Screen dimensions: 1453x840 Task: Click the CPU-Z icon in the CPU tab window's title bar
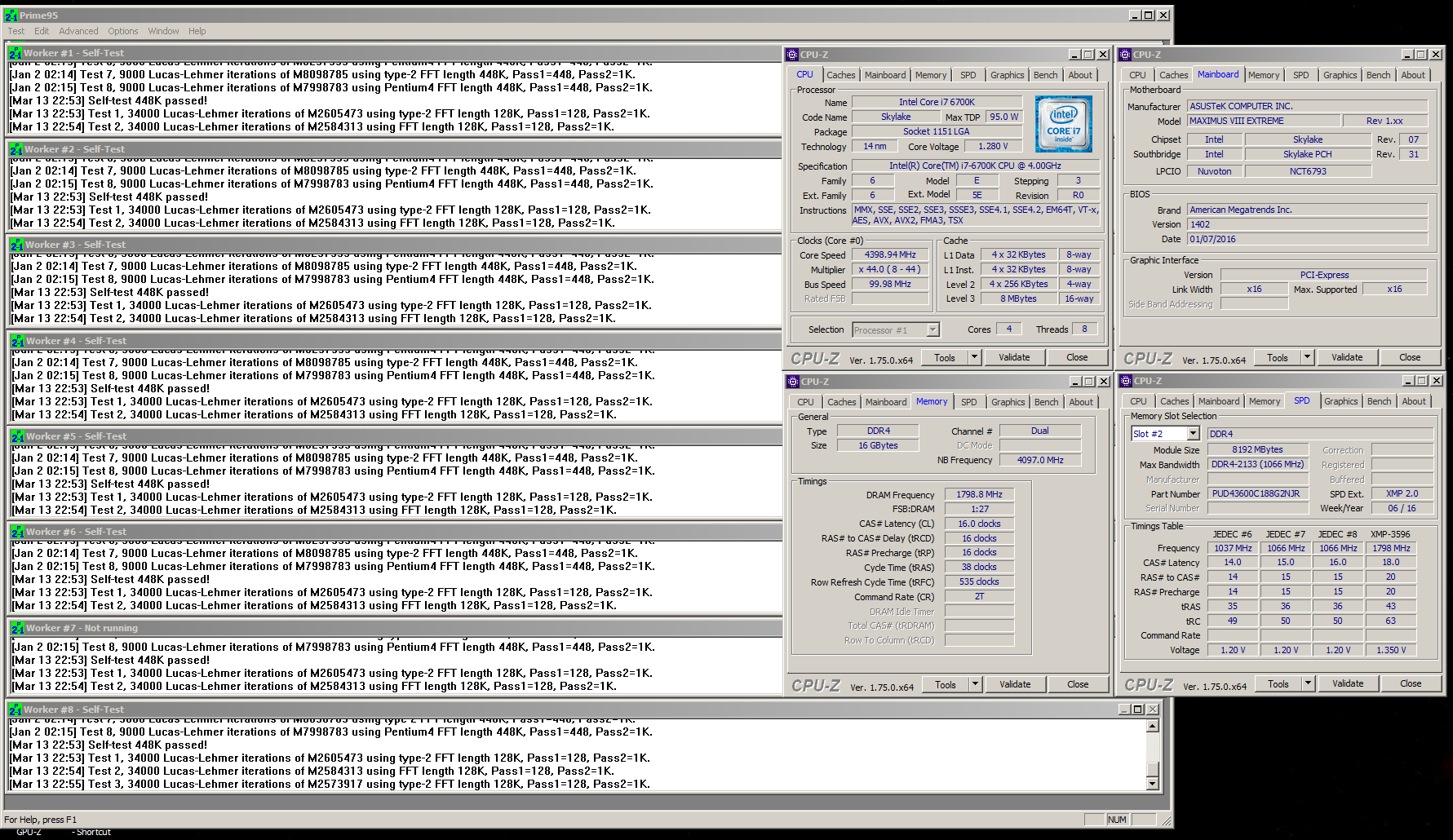792,55
